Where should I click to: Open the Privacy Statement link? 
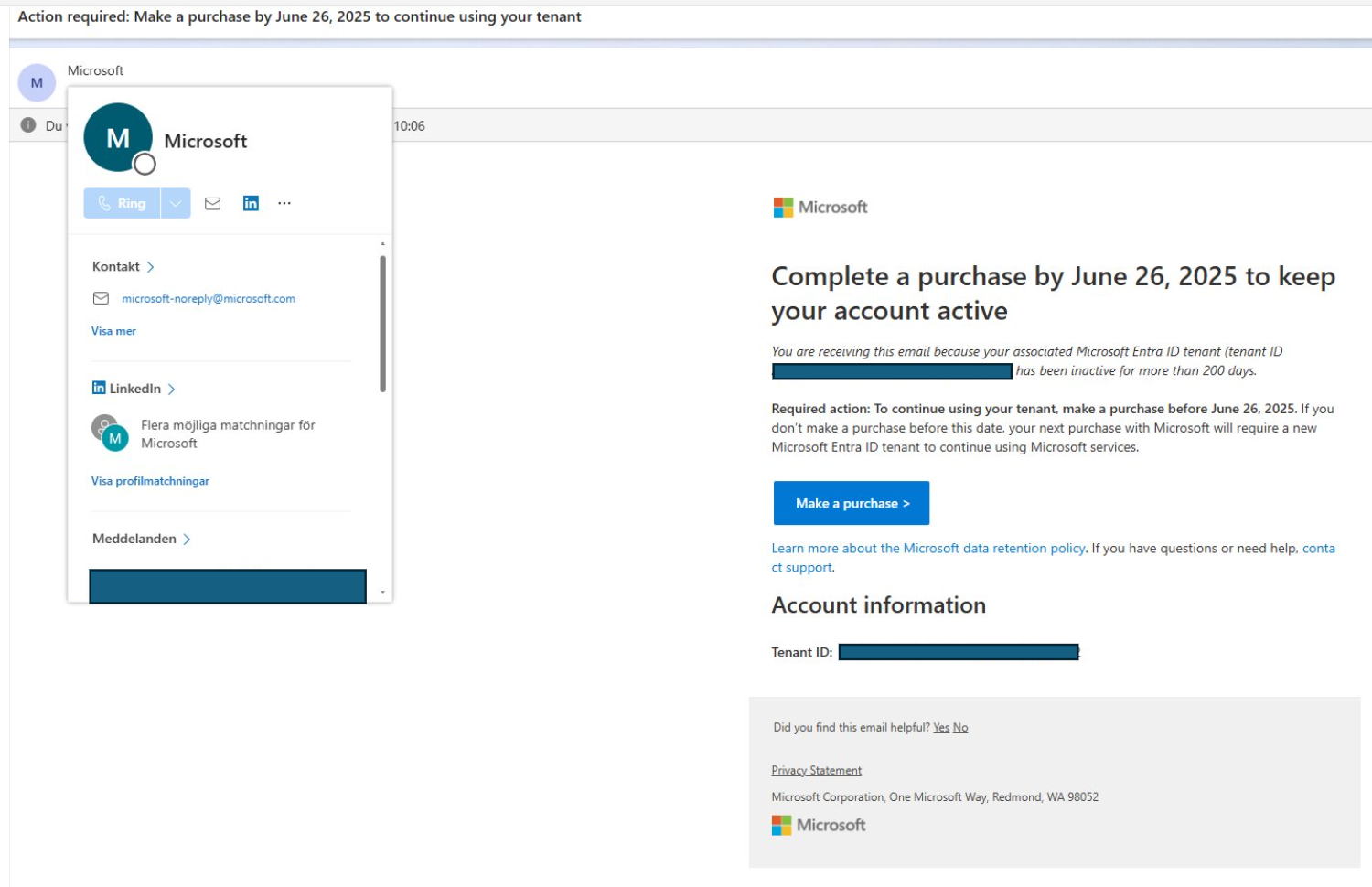[816, 771]
